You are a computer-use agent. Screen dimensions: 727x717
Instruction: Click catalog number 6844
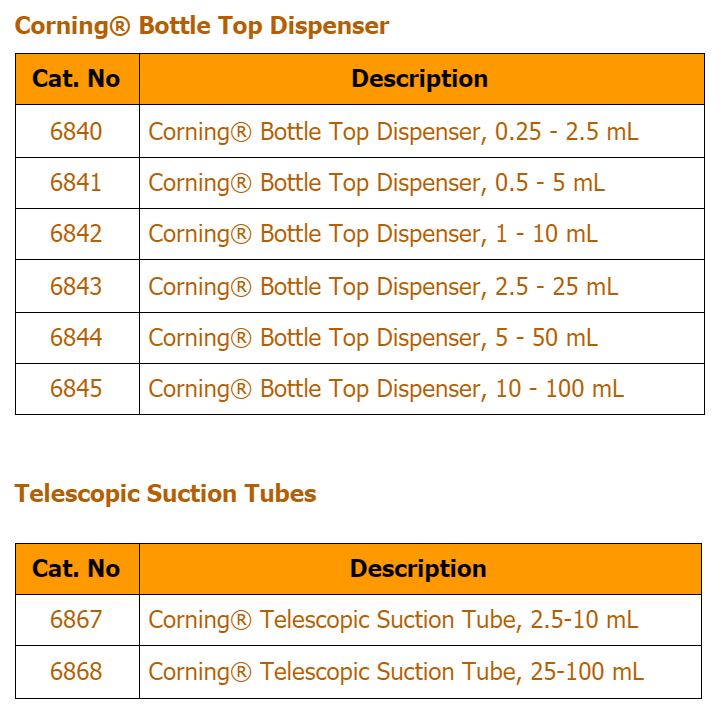point(76,337)
